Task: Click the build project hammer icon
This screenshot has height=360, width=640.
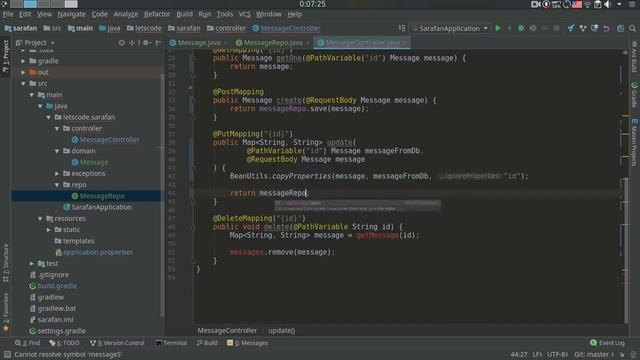Action: pos(402,28)
